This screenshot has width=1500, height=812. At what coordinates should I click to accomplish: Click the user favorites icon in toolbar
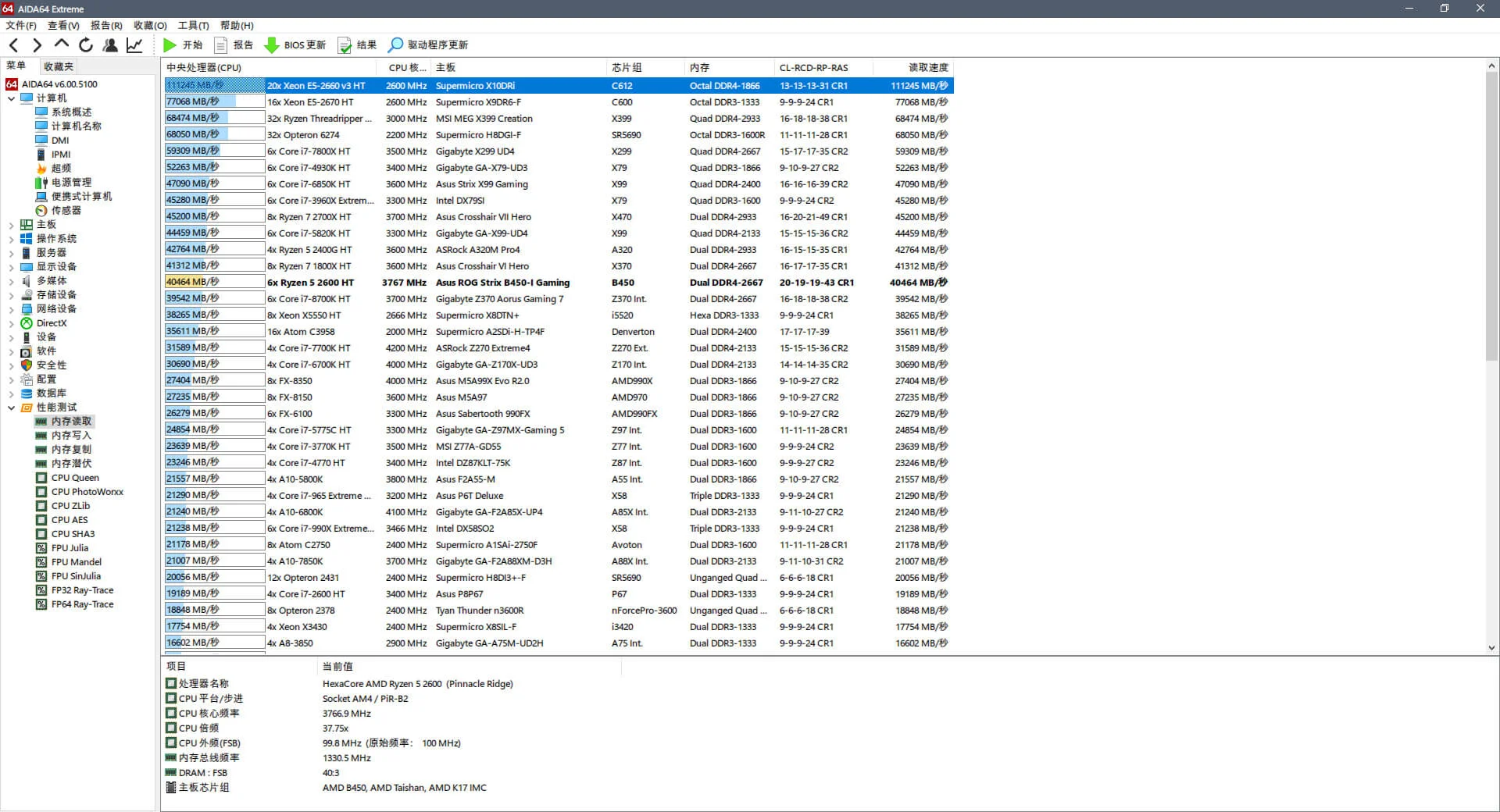pos(110,45)
